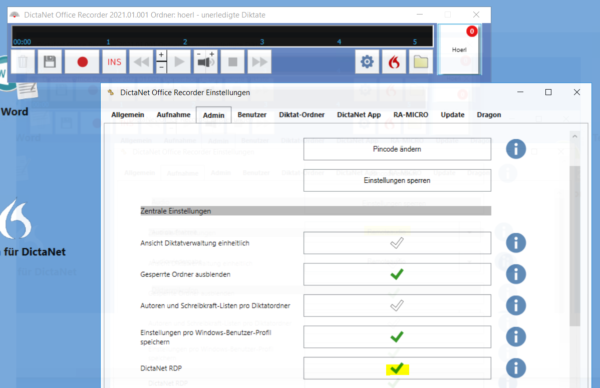Open the Benutzer tab

252,115
